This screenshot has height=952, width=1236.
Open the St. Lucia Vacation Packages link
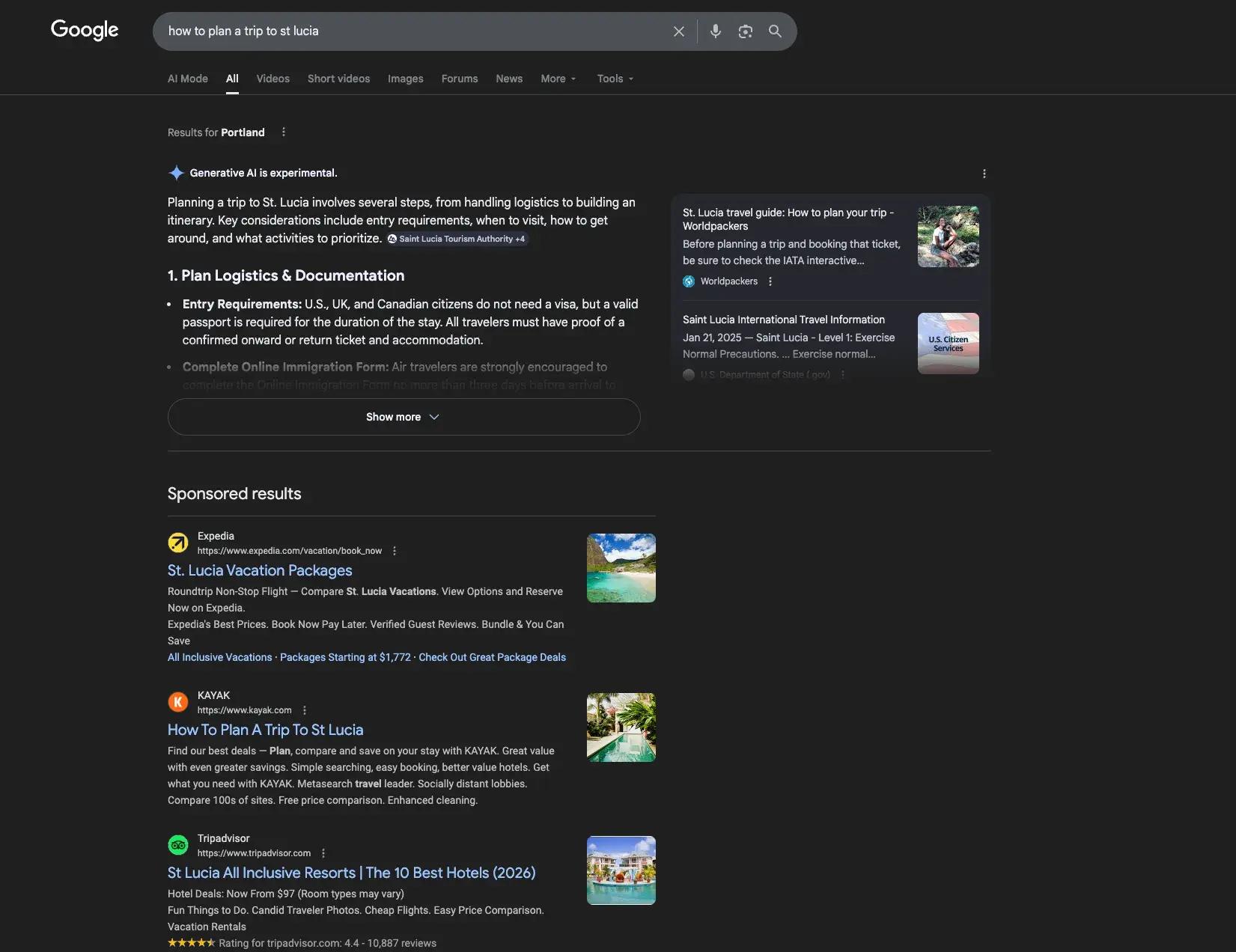point(260,570)
